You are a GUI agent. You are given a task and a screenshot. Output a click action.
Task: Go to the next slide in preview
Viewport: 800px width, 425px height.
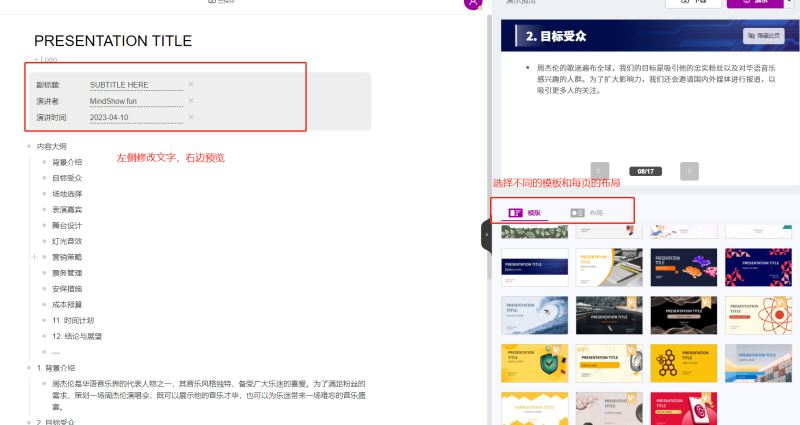689,171
